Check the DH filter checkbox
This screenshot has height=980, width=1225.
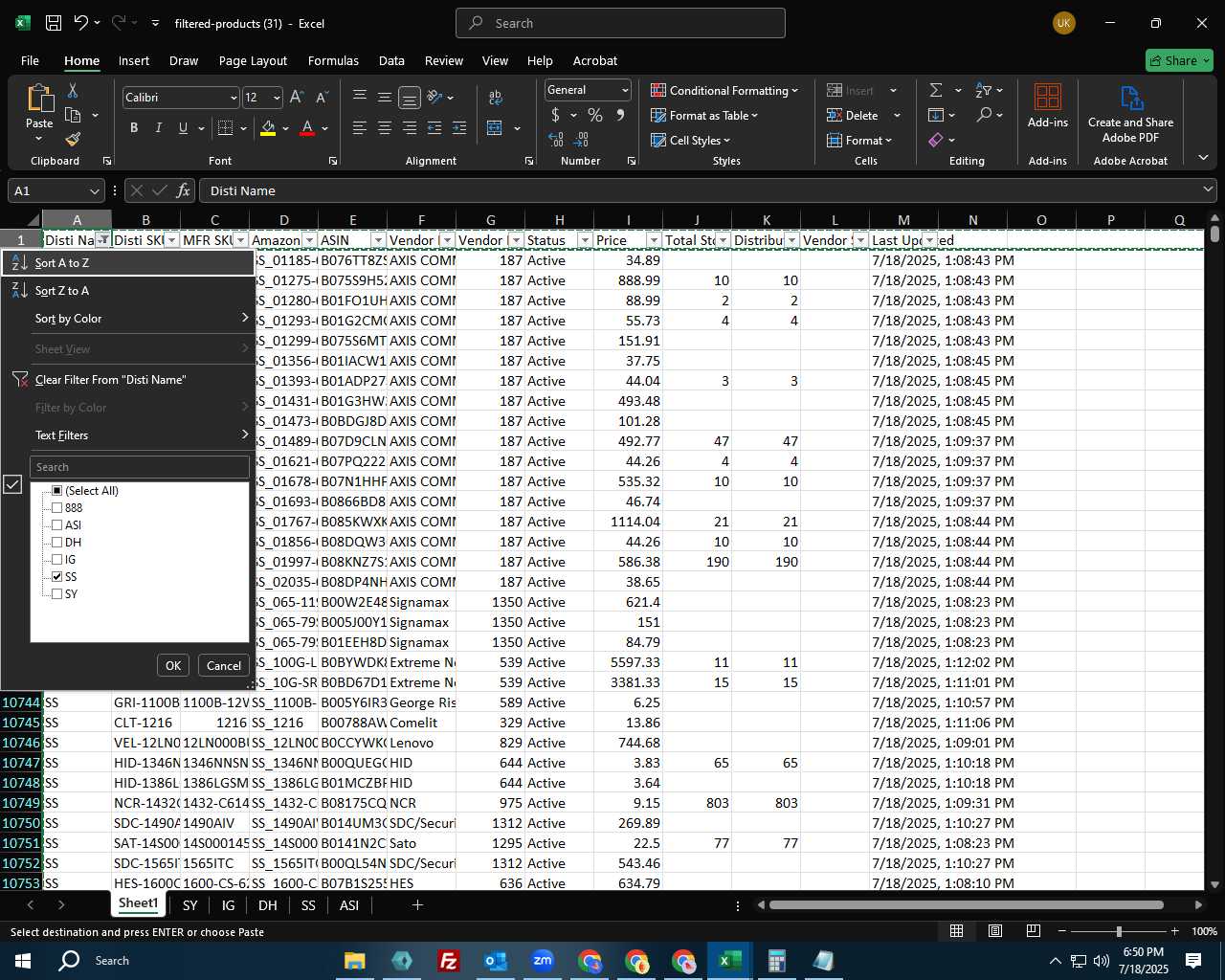[57, 542]
